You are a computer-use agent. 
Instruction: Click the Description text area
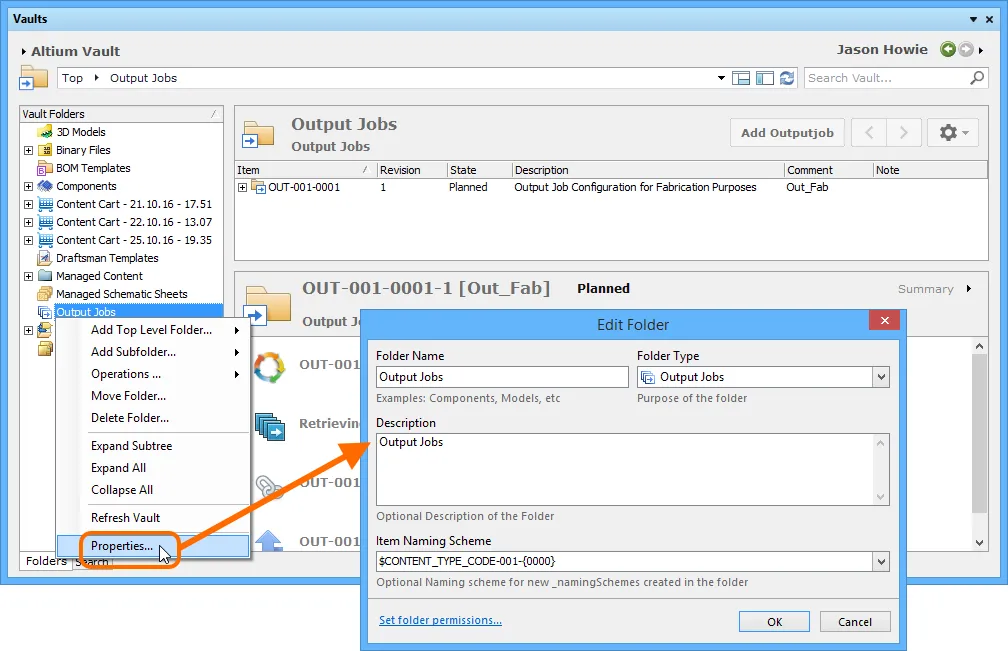[633, 469]
